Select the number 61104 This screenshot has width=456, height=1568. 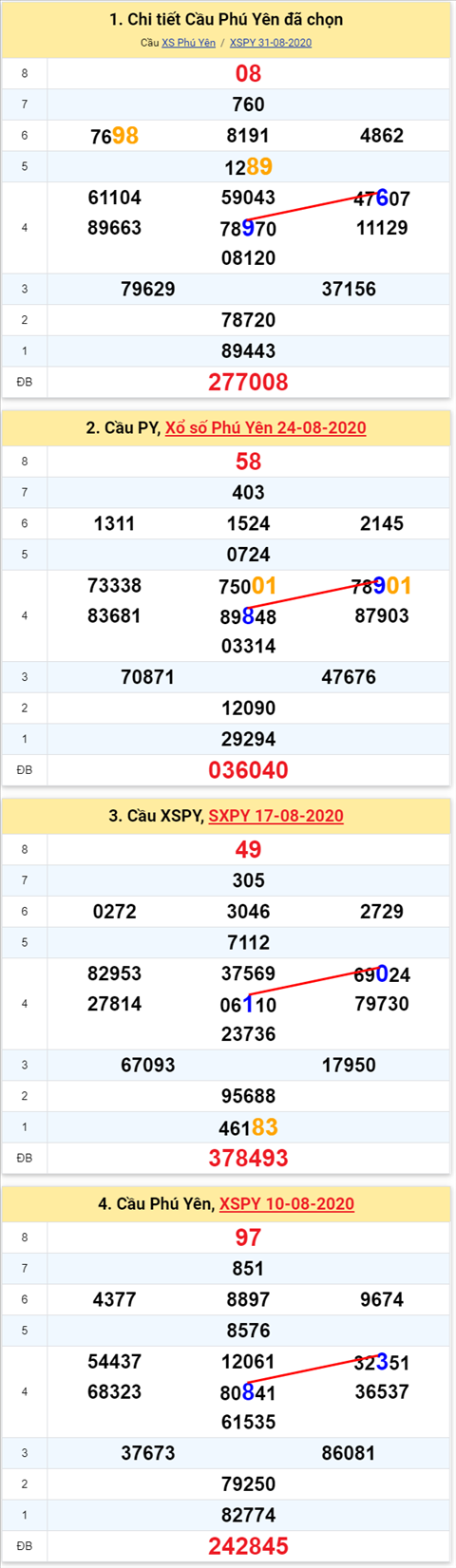114,198
